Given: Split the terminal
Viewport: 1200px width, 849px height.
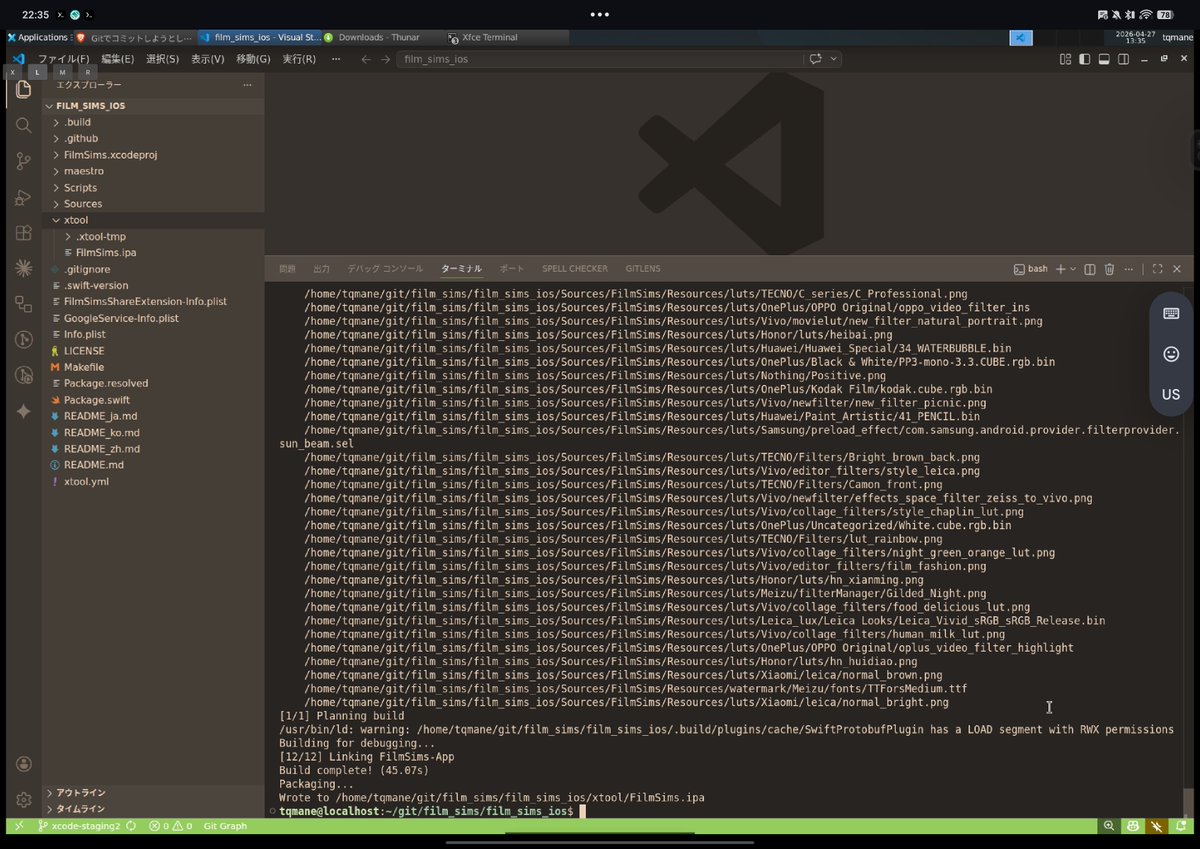Looking at the screenshot, I should (1090, 269).
